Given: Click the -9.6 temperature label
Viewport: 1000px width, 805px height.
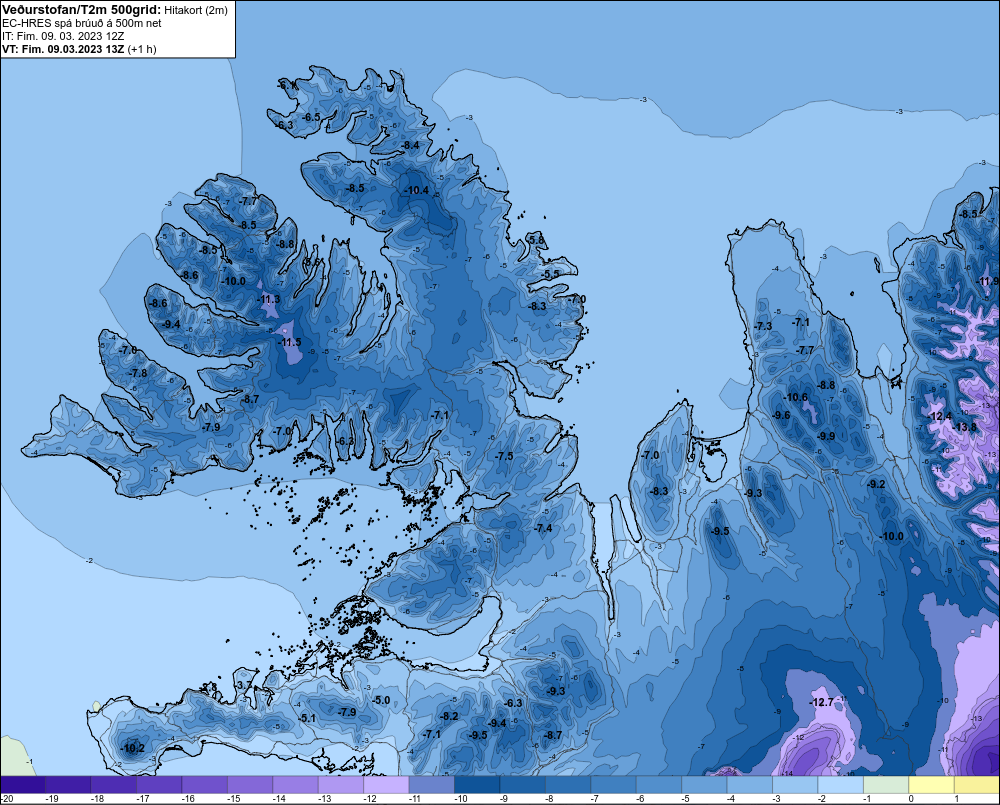Looking at the screenshot, I should coord(781,415).
